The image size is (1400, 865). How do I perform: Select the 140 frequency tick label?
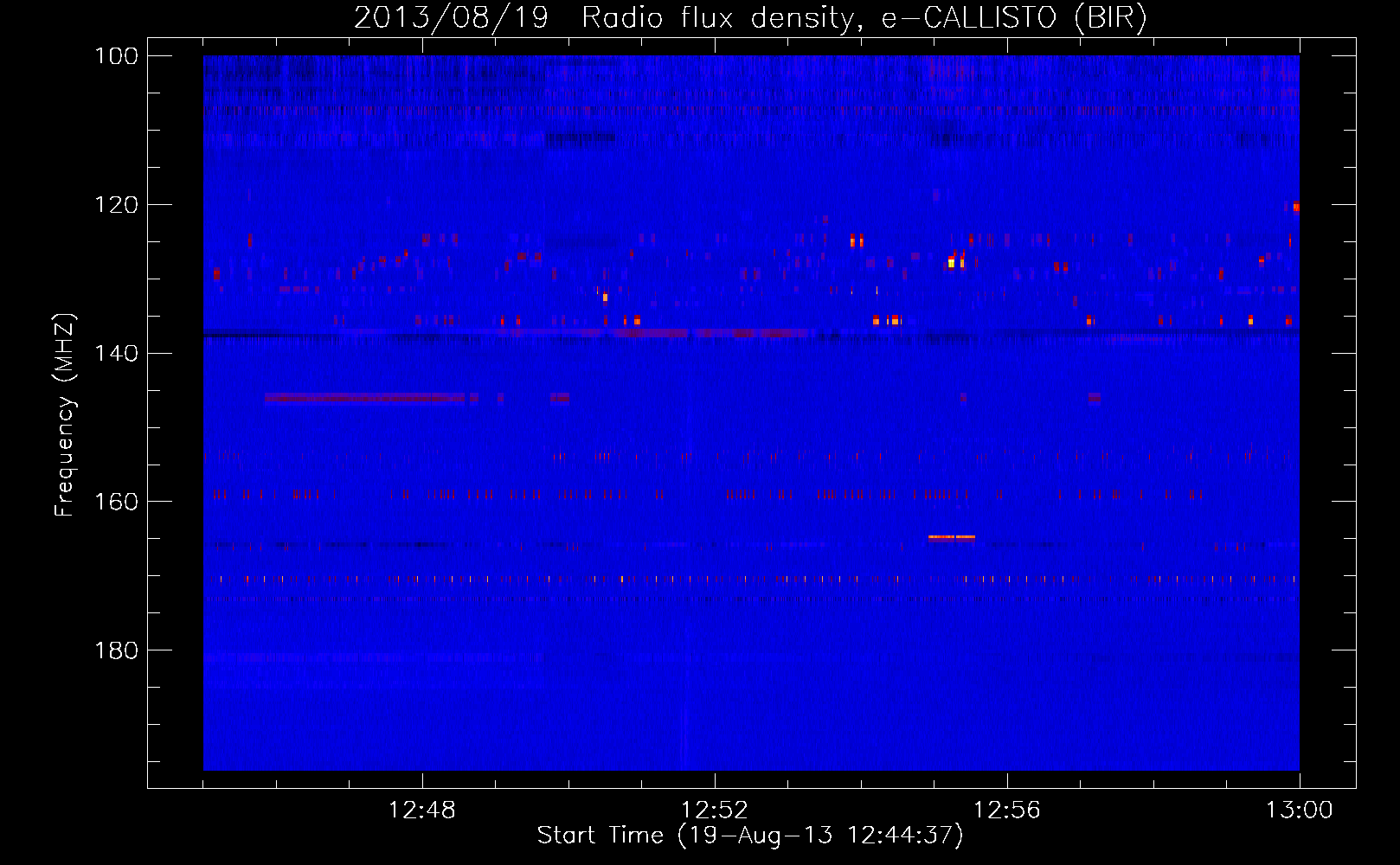(118, 353)
